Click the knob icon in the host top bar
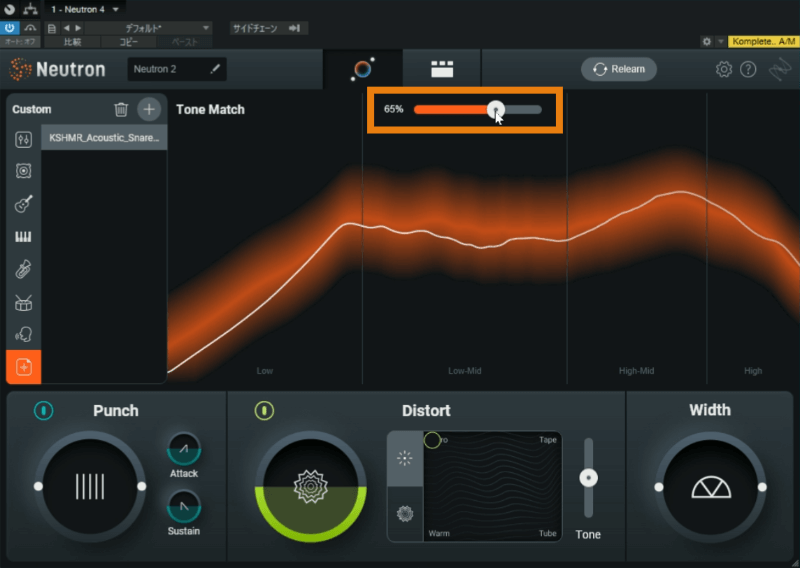800x568 pixels. pyautogui.click(x=9, y=9)
